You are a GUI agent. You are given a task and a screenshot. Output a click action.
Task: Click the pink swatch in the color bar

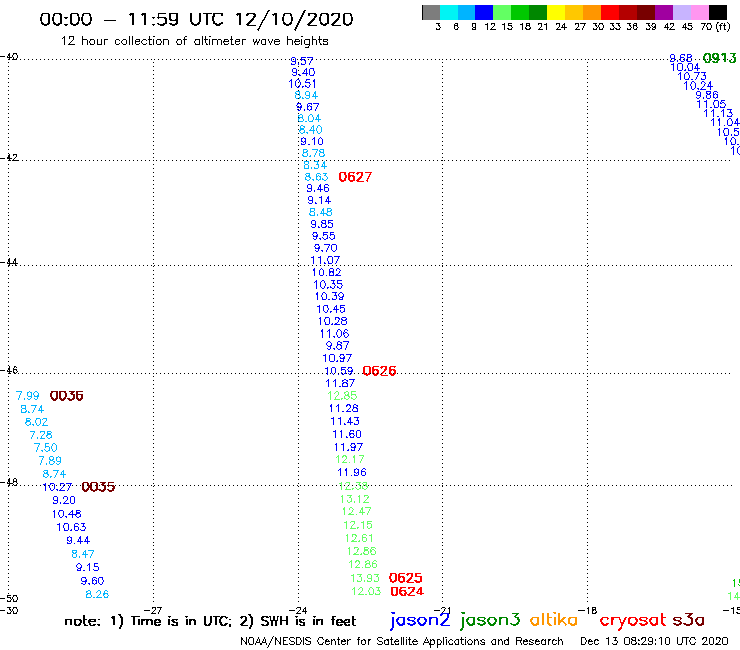point(699,12)
